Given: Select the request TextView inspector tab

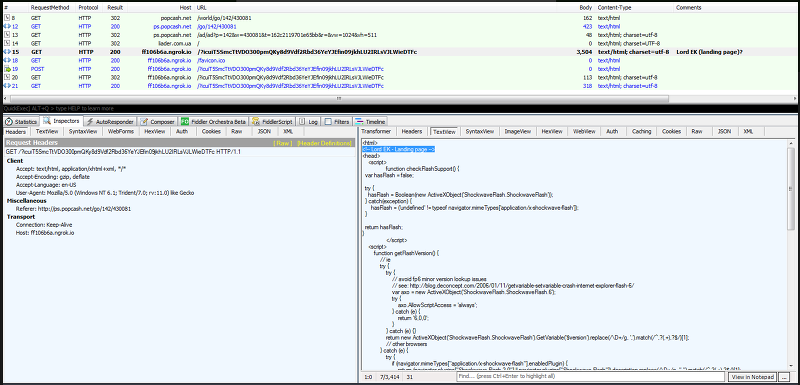Looking at the screenshot, I should [47, 132].
